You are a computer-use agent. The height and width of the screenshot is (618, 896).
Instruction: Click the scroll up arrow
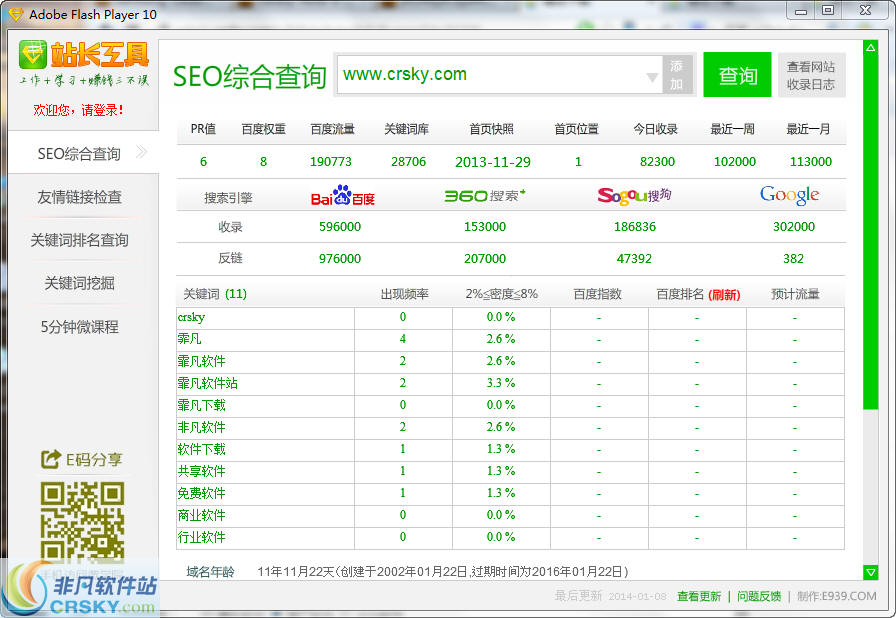pos(870,48)
